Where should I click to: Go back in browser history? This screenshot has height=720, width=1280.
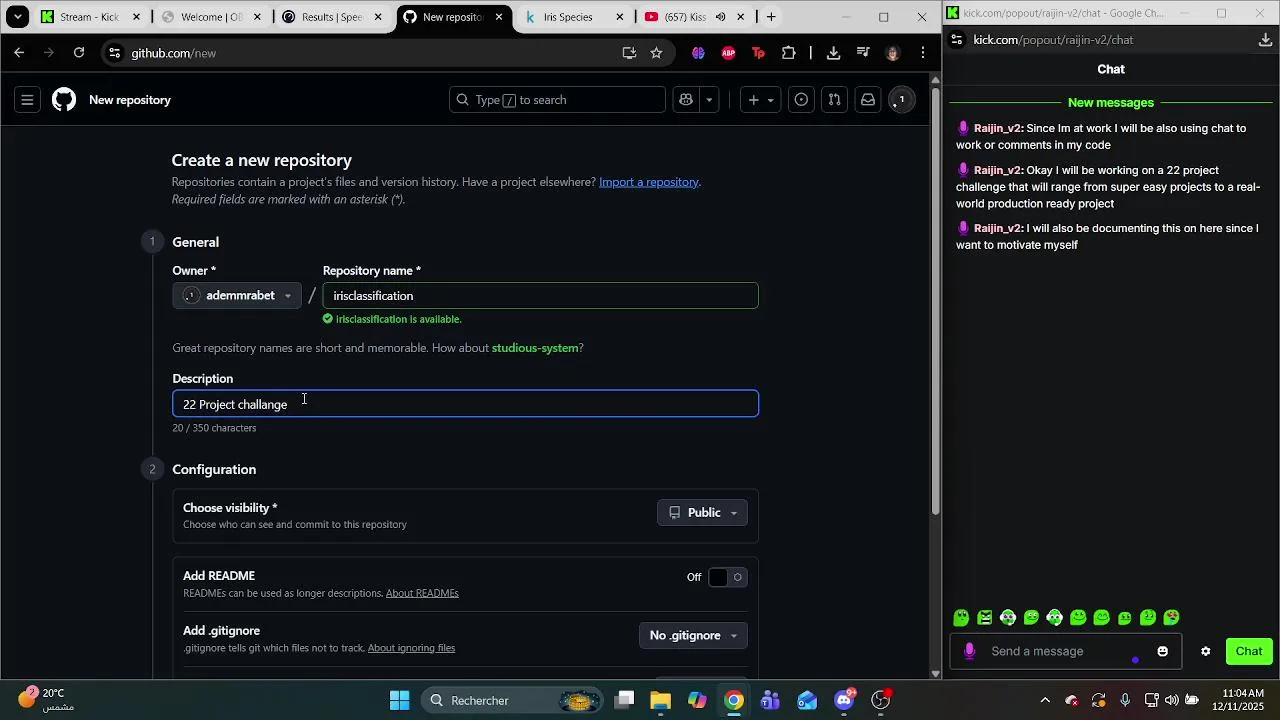tap(19, 53)
